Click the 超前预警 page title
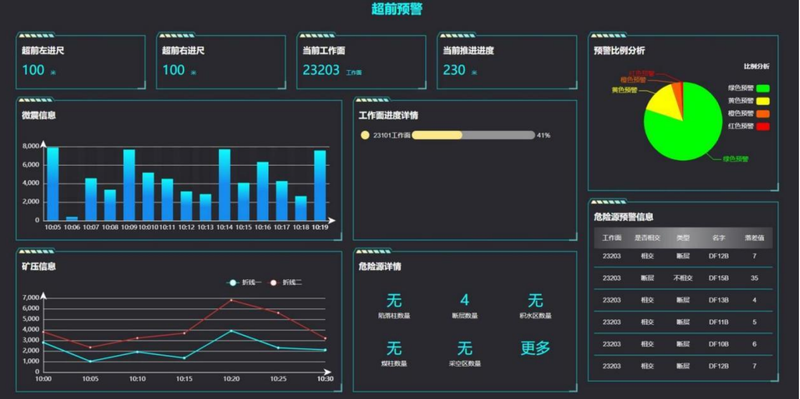The image size is (800, 399). [397, 9]
